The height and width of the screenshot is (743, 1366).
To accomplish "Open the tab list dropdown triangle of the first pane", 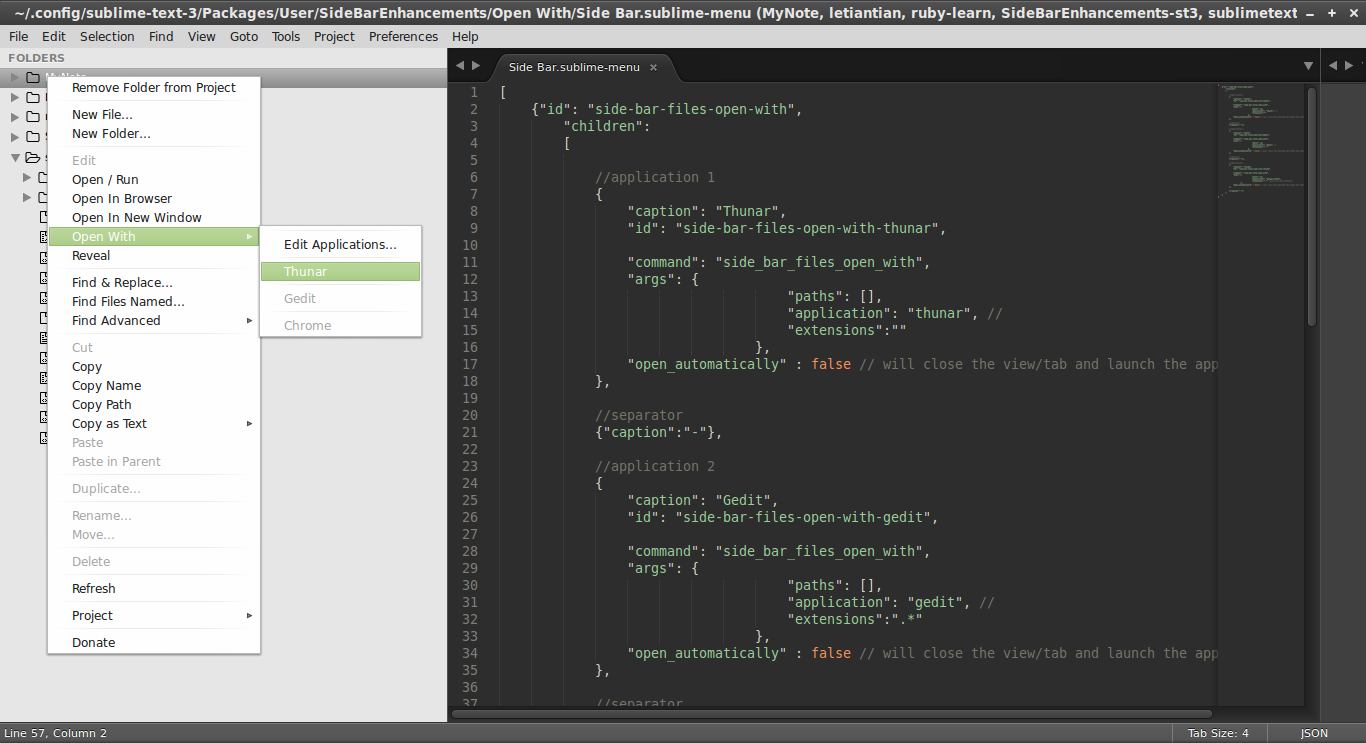I will pos(1308,66).
